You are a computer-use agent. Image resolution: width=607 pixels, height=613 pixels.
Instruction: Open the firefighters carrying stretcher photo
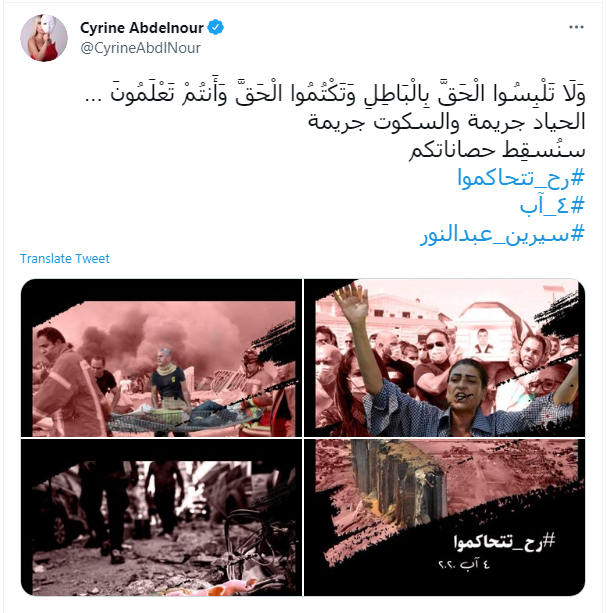161,358
